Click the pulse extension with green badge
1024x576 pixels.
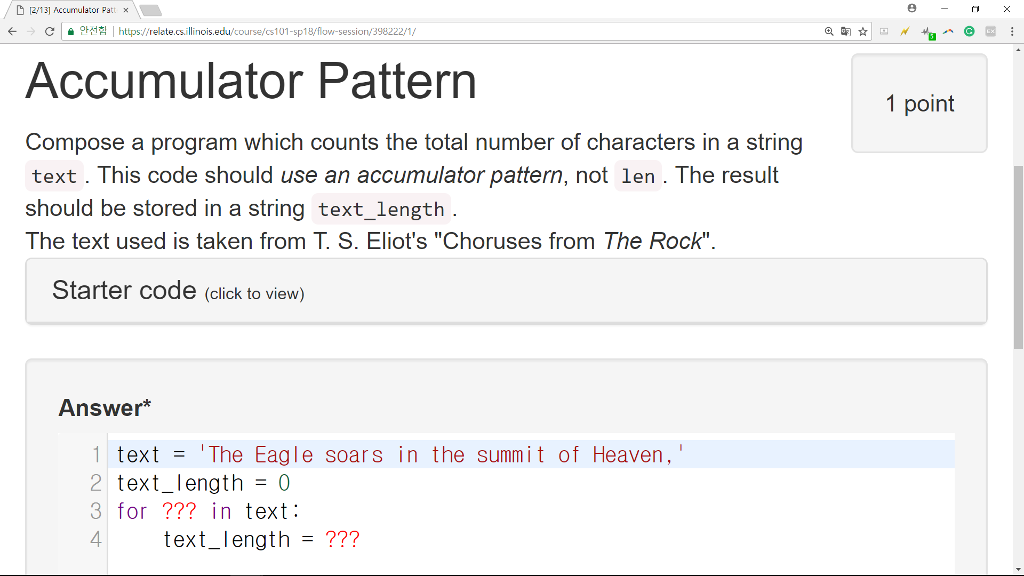click(x=927, y=32)
